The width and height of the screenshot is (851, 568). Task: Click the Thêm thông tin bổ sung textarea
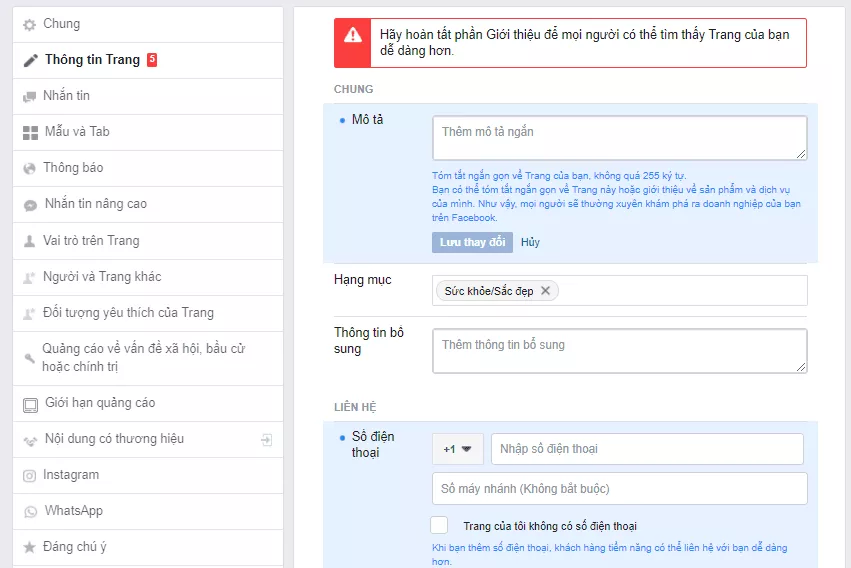click(619, 351)
